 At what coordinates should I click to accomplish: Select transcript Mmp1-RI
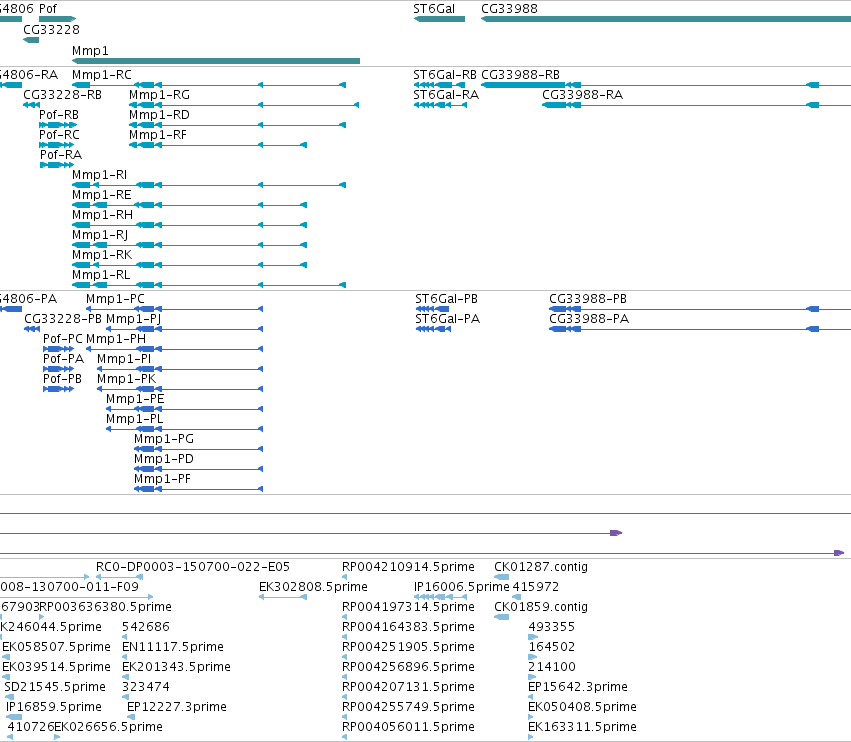99,175
